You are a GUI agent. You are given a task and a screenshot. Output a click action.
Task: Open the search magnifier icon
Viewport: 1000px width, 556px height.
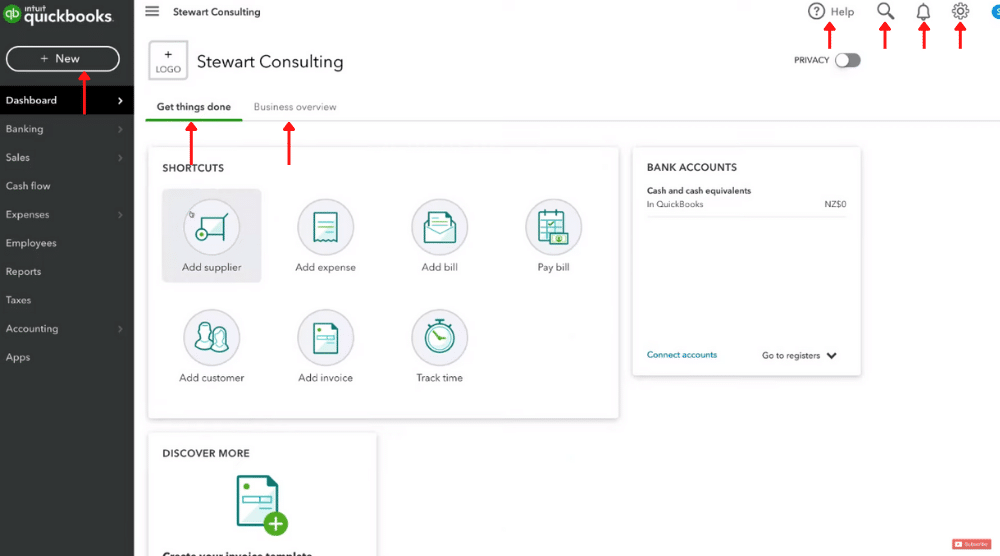[885, 11]
